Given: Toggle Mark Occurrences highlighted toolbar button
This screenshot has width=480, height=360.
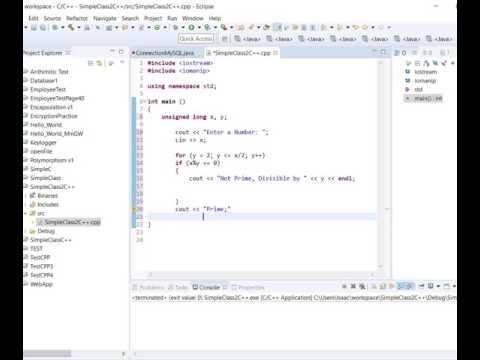Looking at the screenshot, I should tap(277, 28).
